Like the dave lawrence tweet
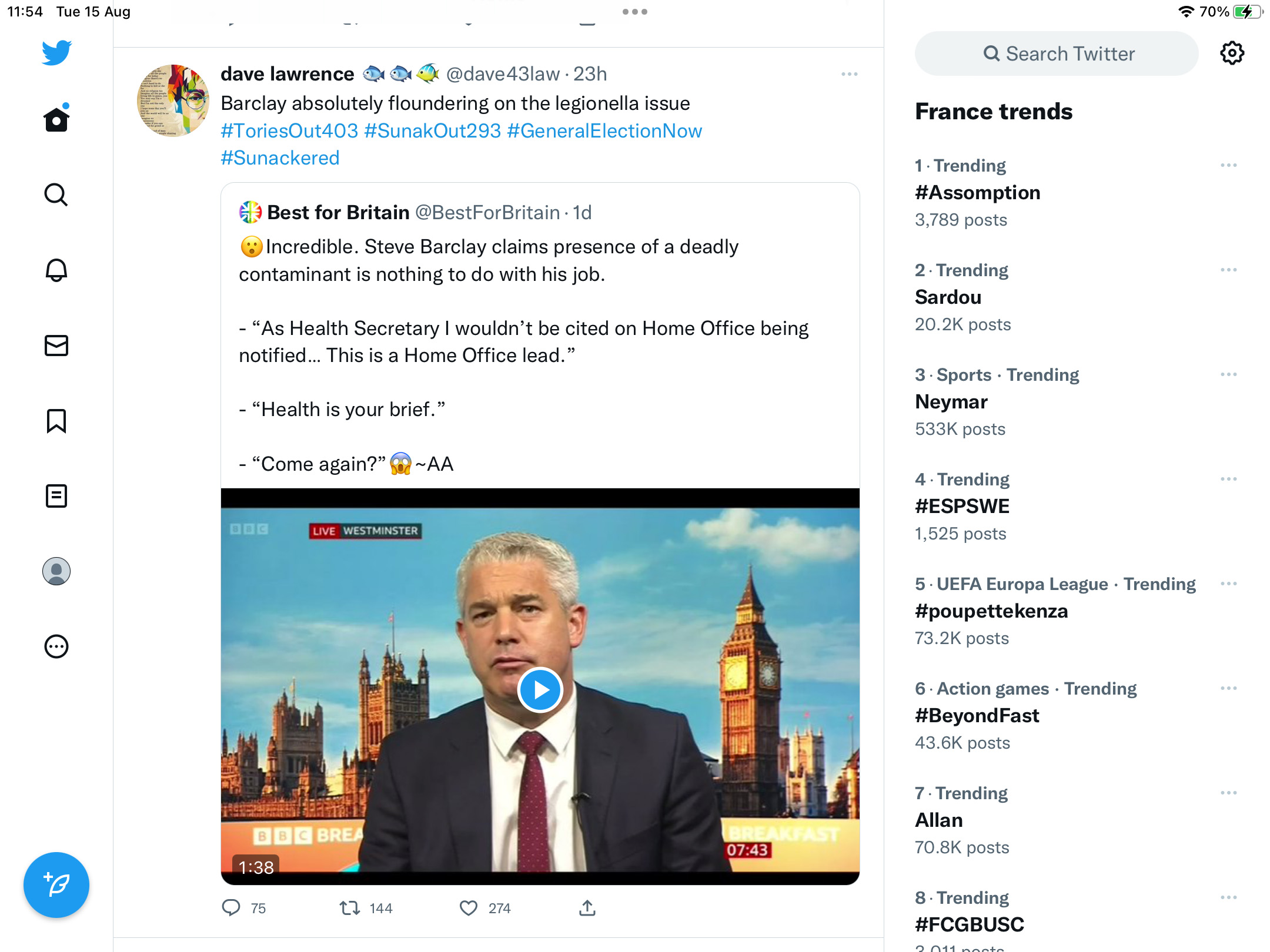 coord(469,909)
